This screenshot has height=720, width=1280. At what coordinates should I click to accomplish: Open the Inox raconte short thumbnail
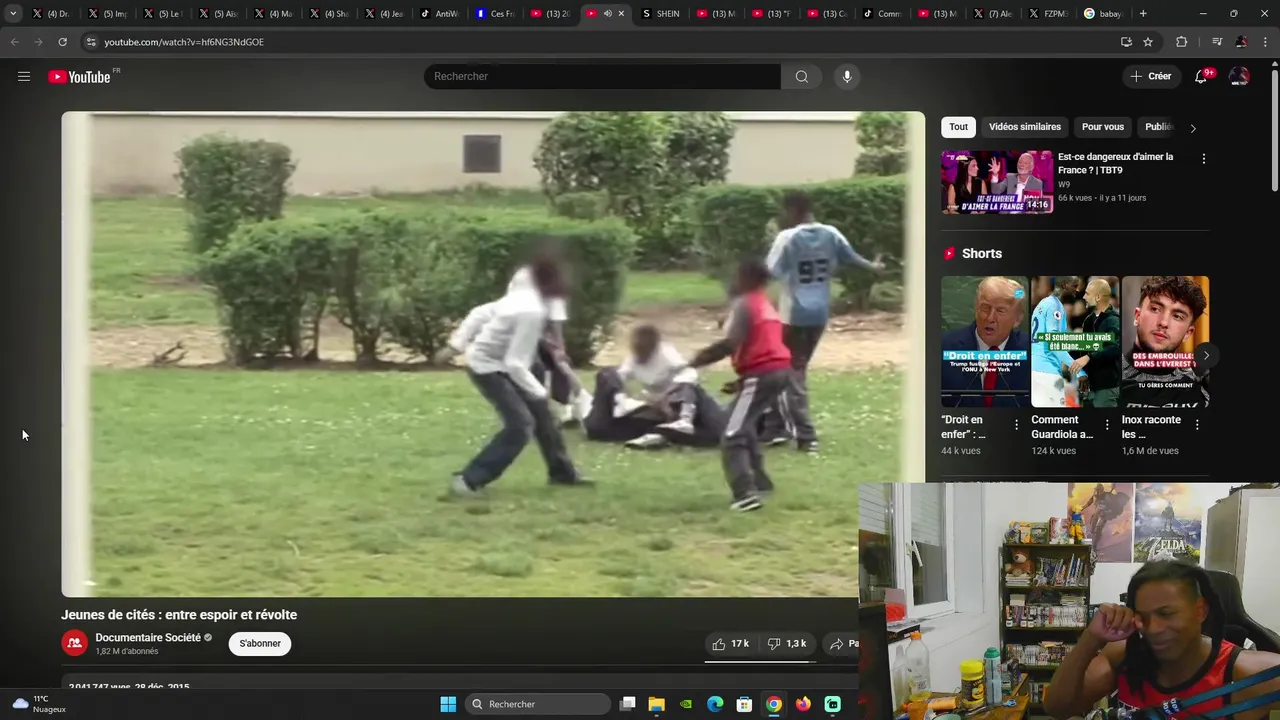click(x=1165, y=341)
